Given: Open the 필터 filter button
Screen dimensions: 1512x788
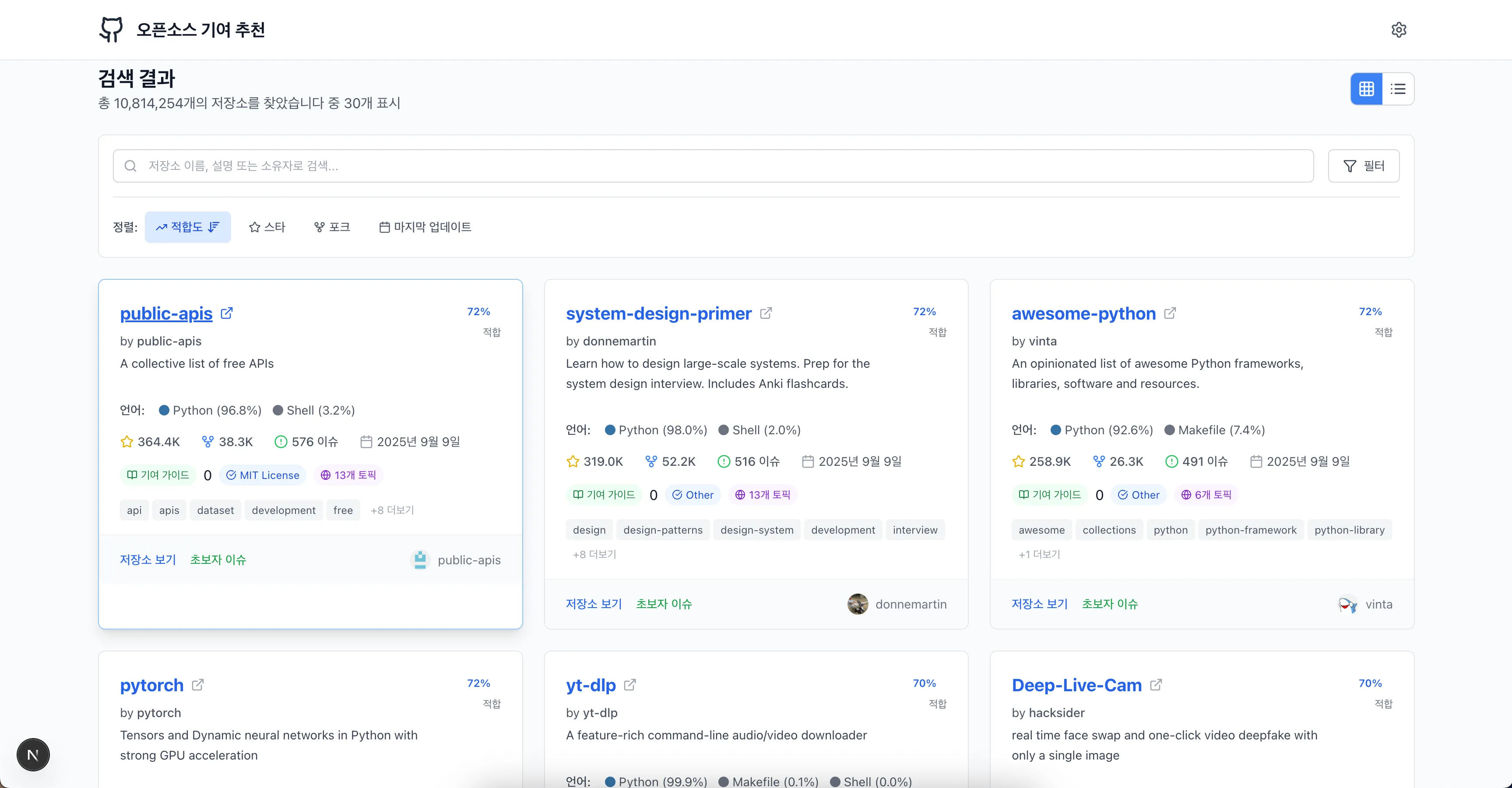Looking at the screenshot, I should pyautogui.click(x=1364, y=165).
